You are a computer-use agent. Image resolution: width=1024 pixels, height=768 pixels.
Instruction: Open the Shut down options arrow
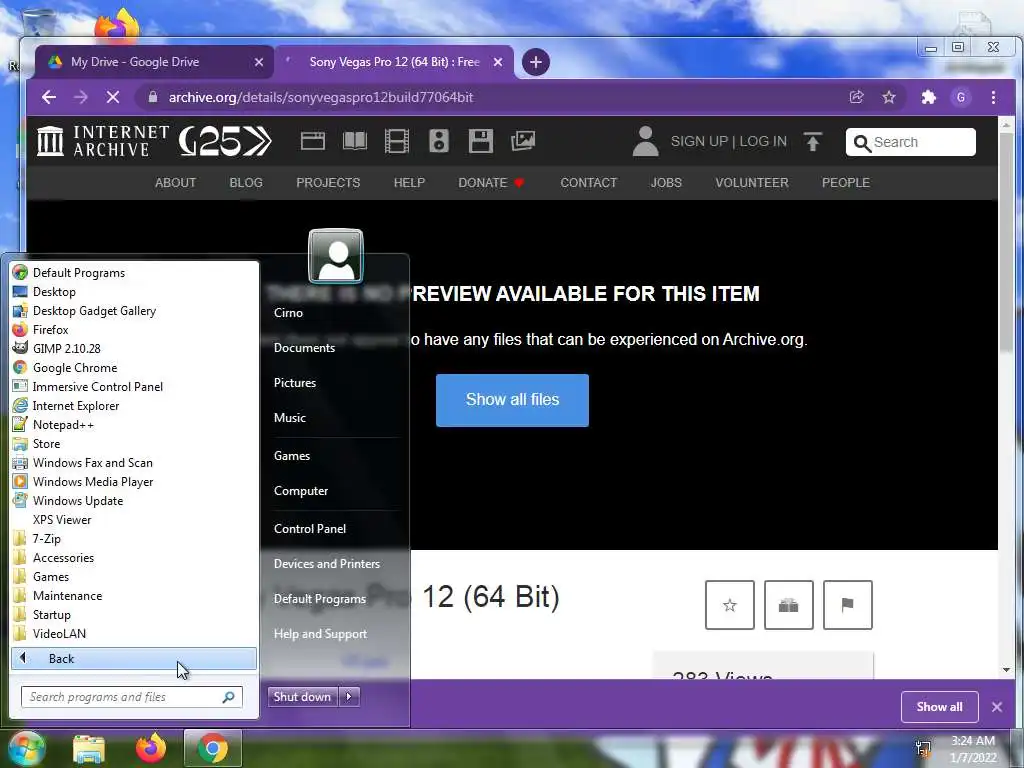click(349, 697)
